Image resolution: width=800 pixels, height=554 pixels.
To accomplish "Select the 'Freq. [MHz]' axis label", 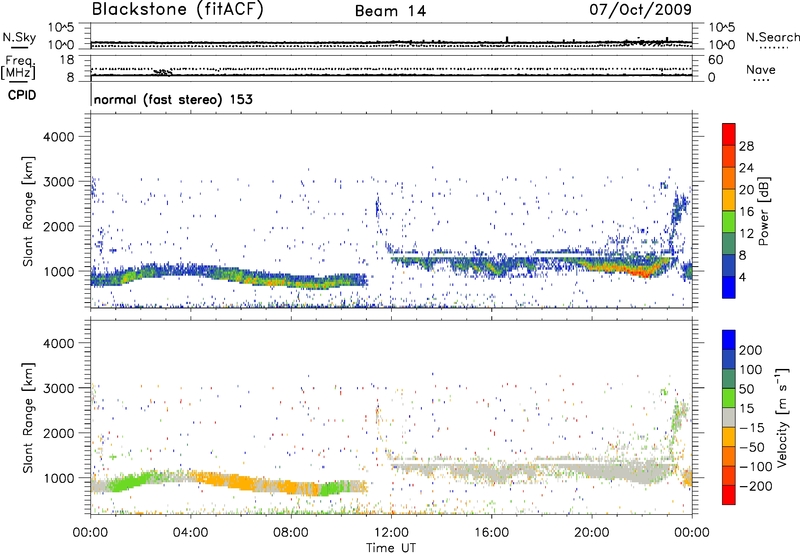I will (18, 68).
